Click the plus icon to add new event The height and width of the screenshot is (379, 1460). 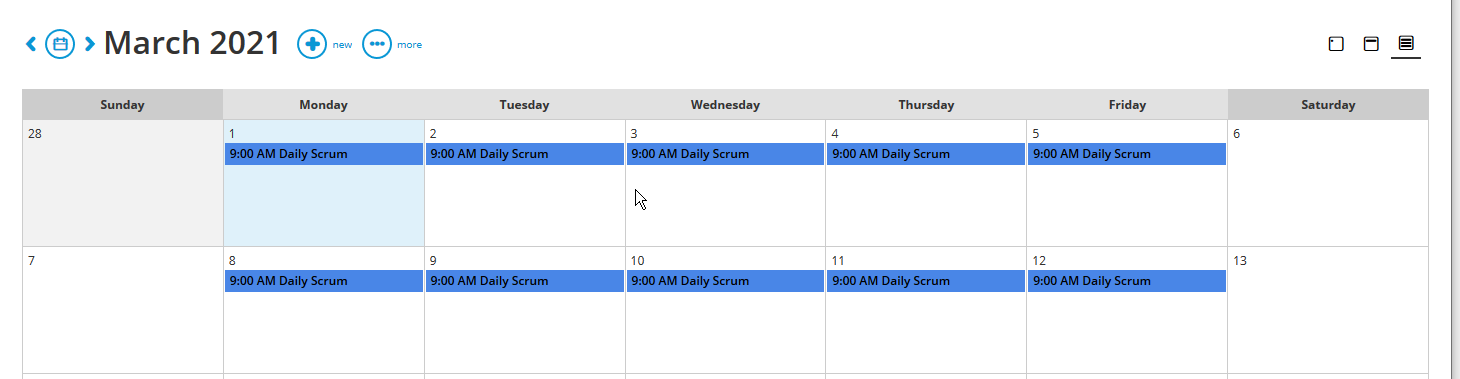[312, 44]
